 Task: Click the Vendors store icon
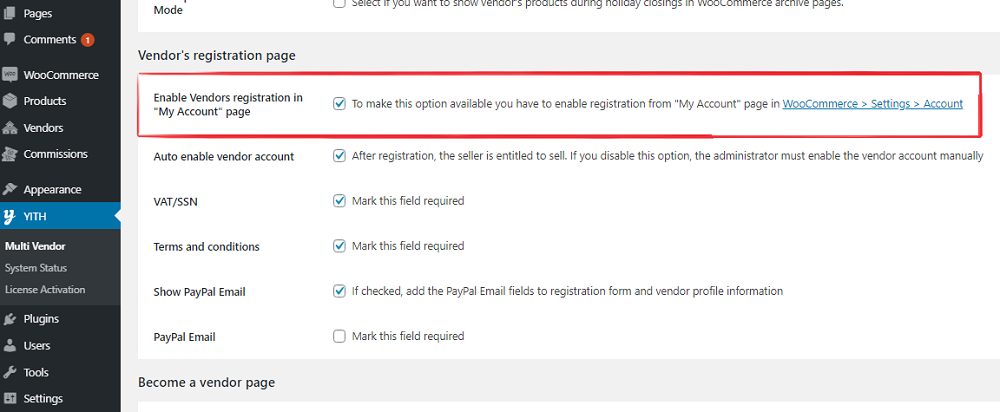tap(10, 128)
